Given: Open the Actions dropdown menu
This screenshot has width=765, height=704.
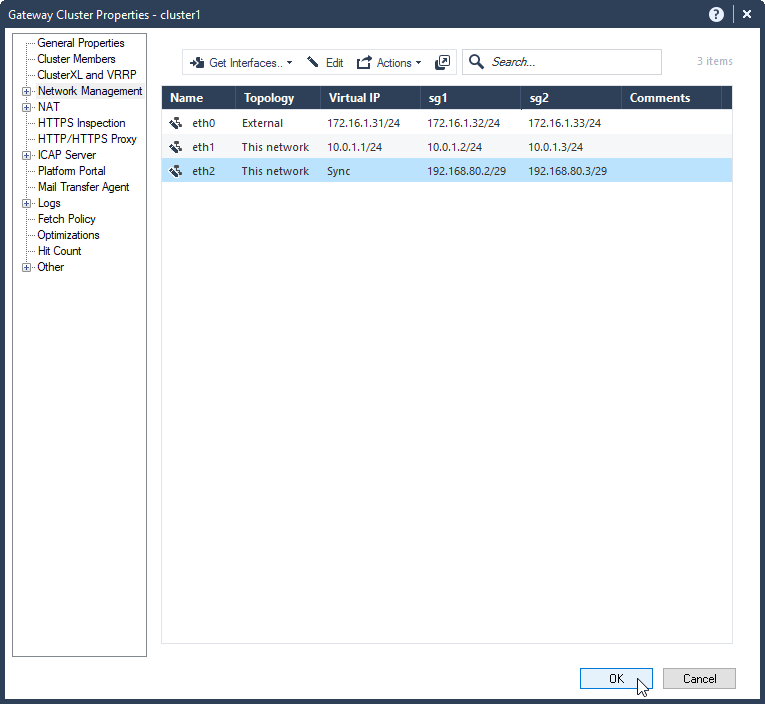Looking at the screenshot, I should pos(389,63).
